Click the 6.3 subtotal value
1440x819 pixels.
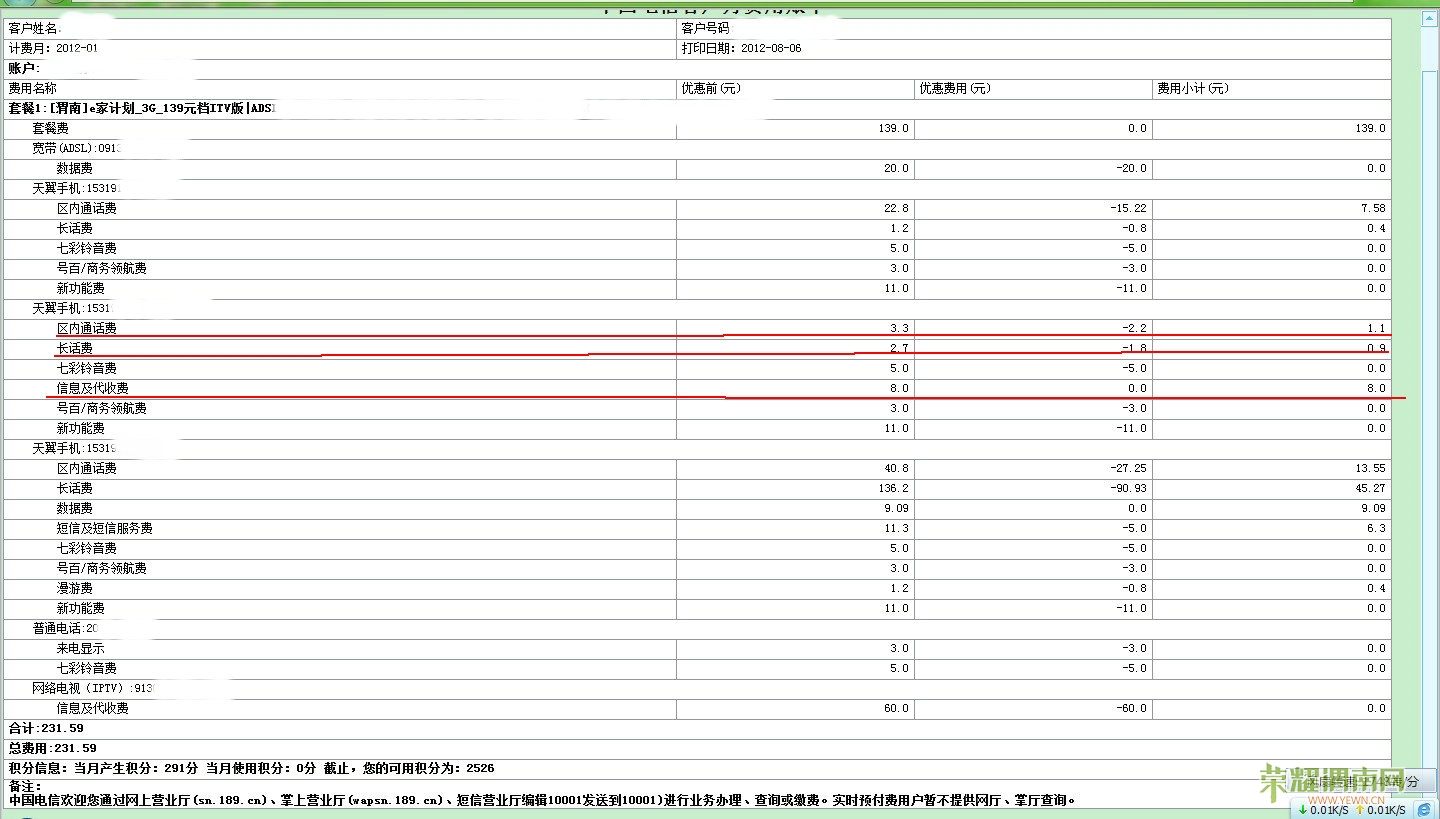coord(1376,528)
